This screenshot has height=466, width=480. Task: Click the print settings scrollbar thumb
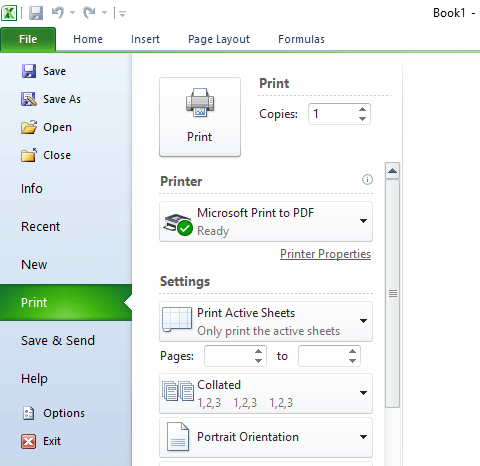tap(393, 293)
